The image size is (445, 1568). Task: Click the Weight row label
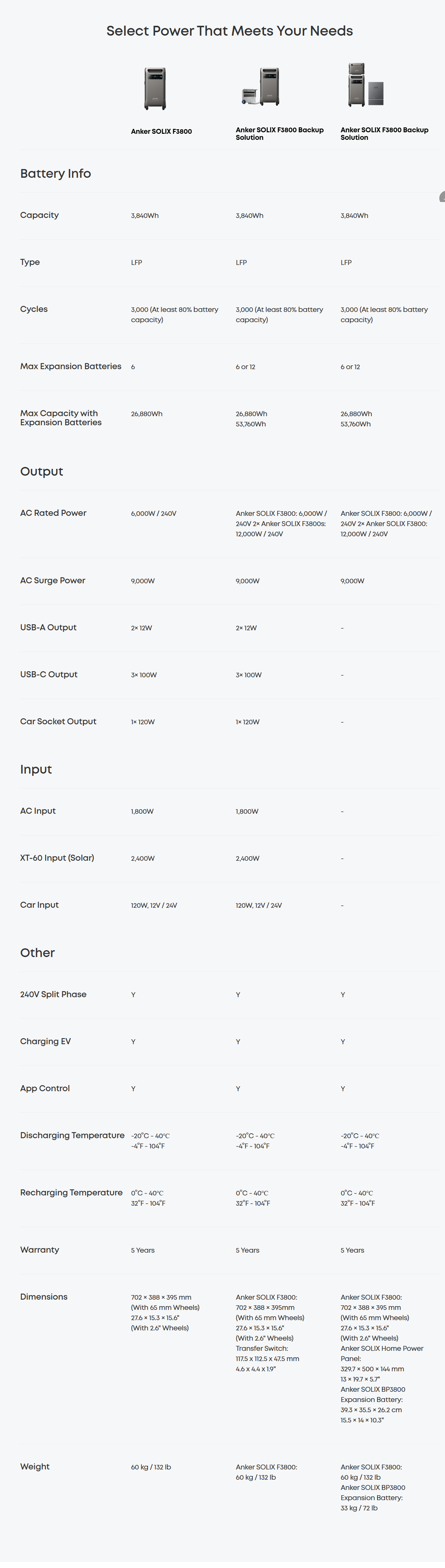[35, 1467]
